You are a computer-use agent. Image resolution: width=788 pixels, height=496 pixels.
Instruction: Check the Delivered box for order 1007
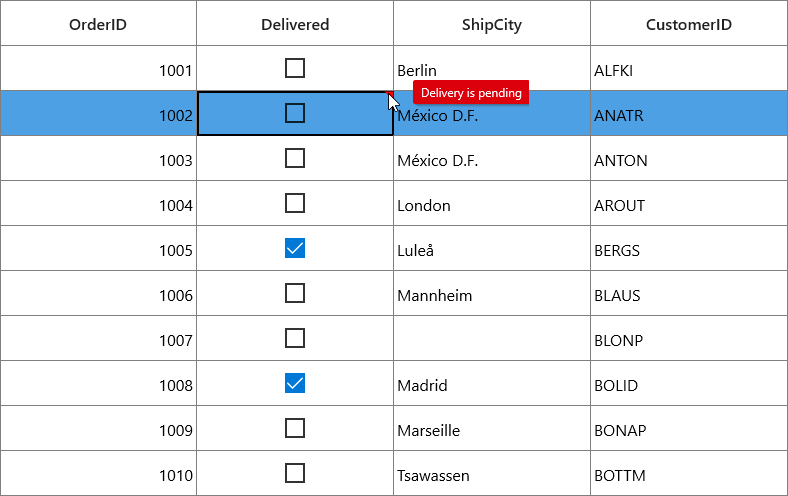pos(294,338)
